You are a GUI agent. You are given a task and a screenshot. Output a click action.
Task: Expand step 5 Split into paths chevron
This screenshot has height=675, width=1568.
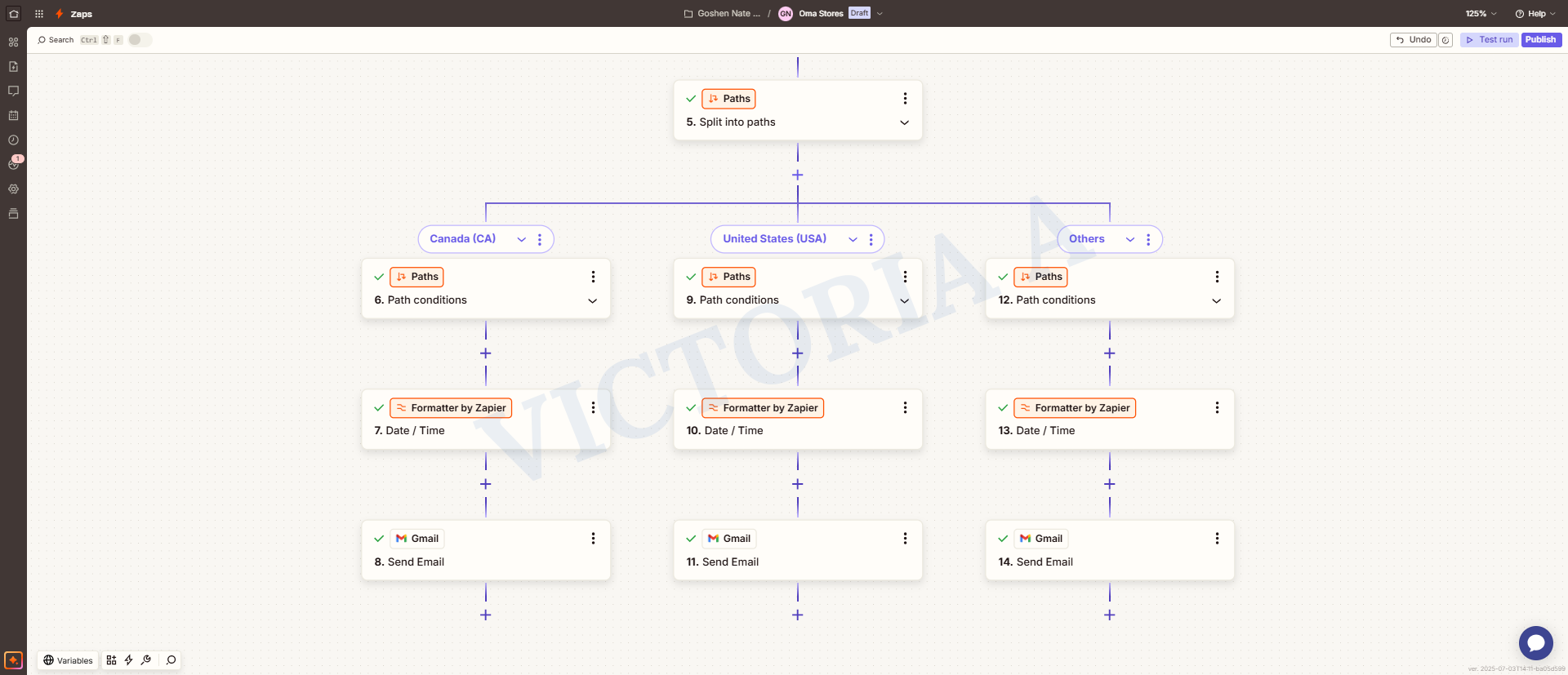pos(905,122)
